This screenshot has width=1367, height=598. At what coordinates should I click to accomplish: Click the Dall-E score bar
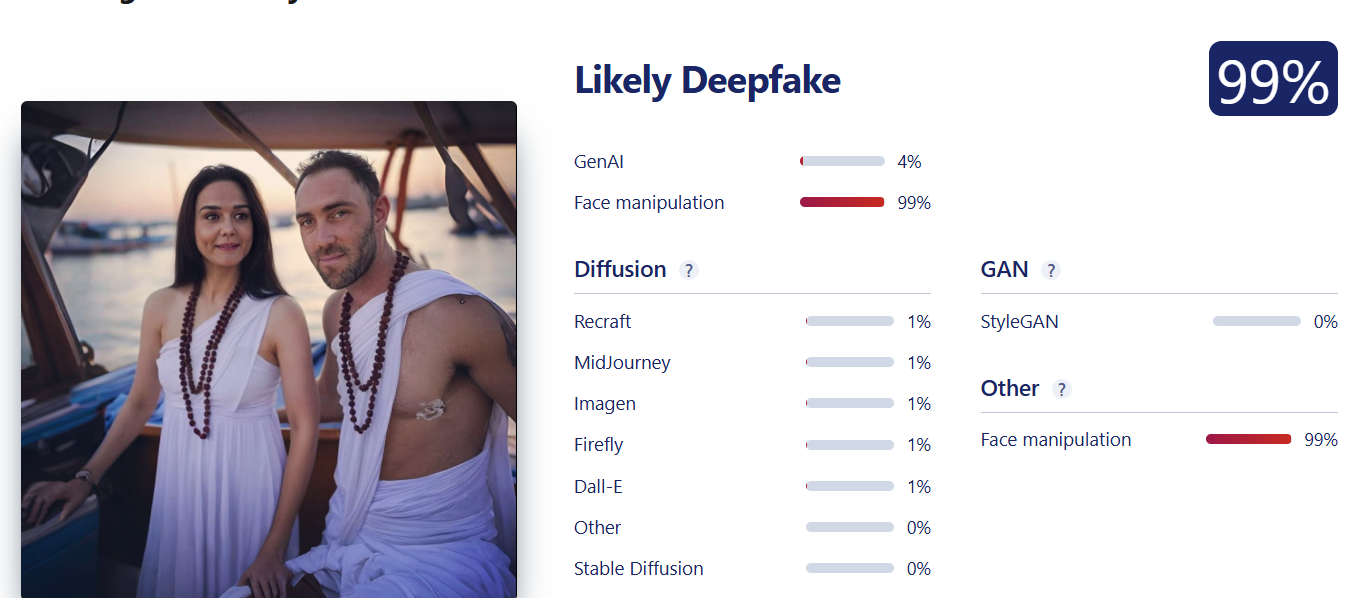tap(849, 487)
